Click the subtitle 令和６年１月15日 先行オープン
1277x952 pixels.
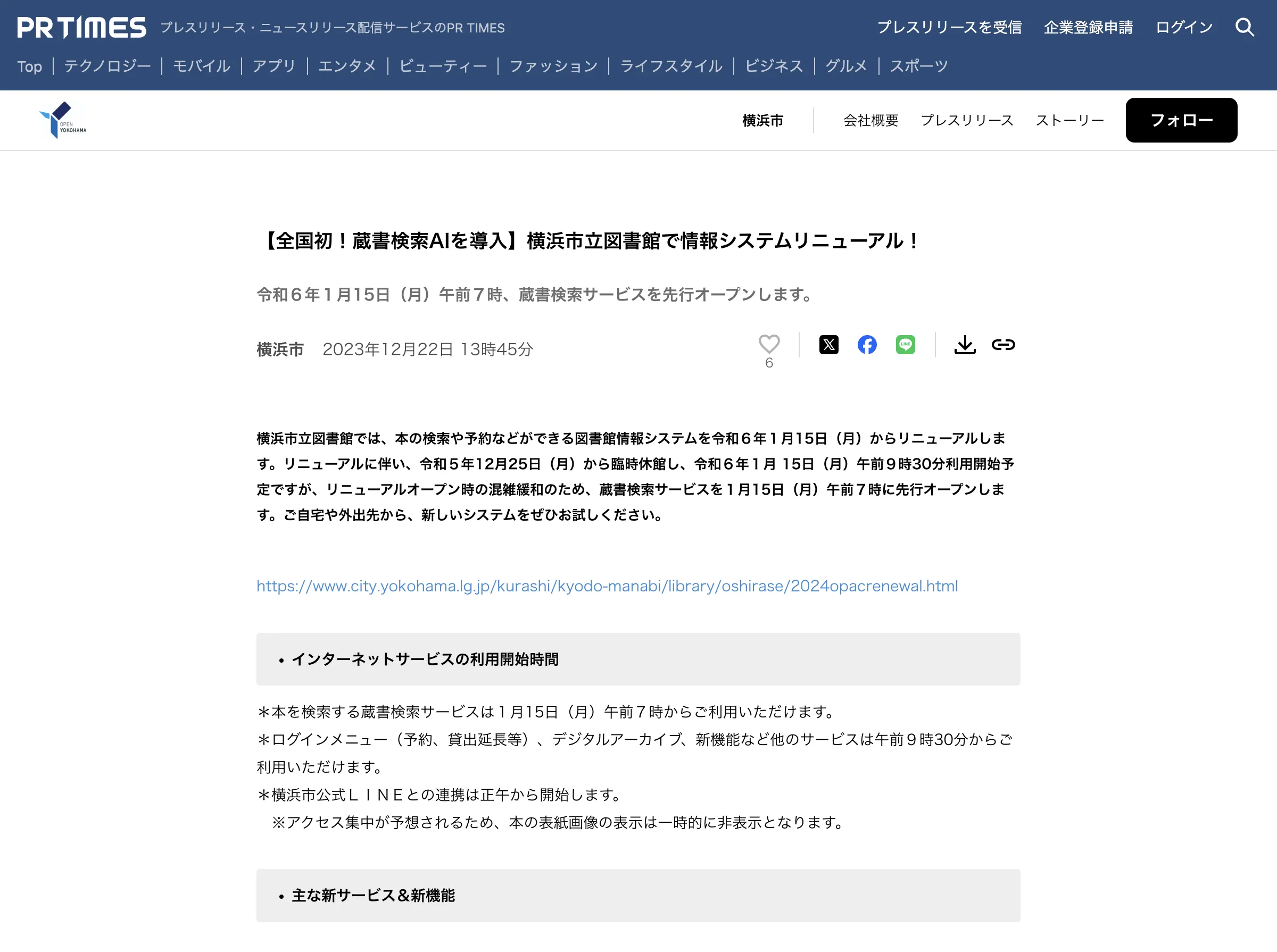coord(536,295)
